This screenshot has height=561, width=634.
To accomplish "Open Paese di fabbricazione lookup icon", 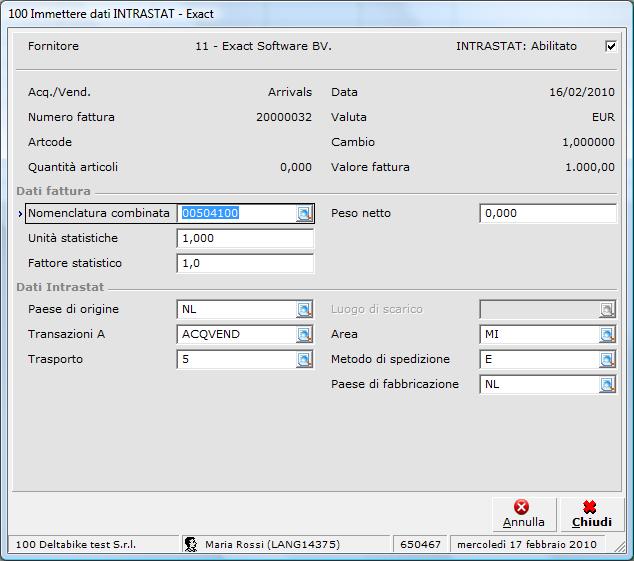I will pos(607,384).
